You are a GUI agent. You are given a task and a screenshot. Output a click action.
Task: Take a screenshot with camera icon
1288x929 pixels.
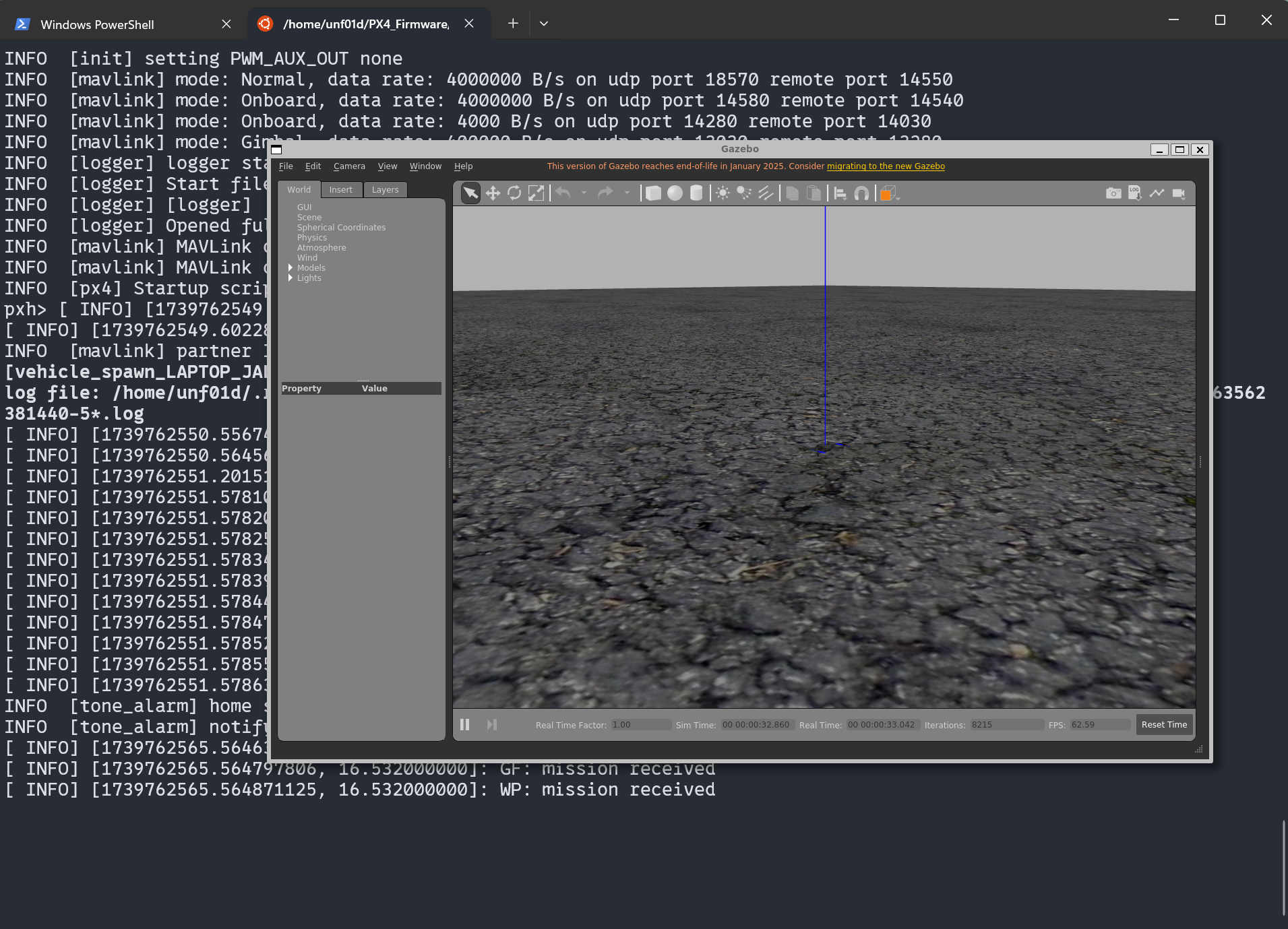1113,193
